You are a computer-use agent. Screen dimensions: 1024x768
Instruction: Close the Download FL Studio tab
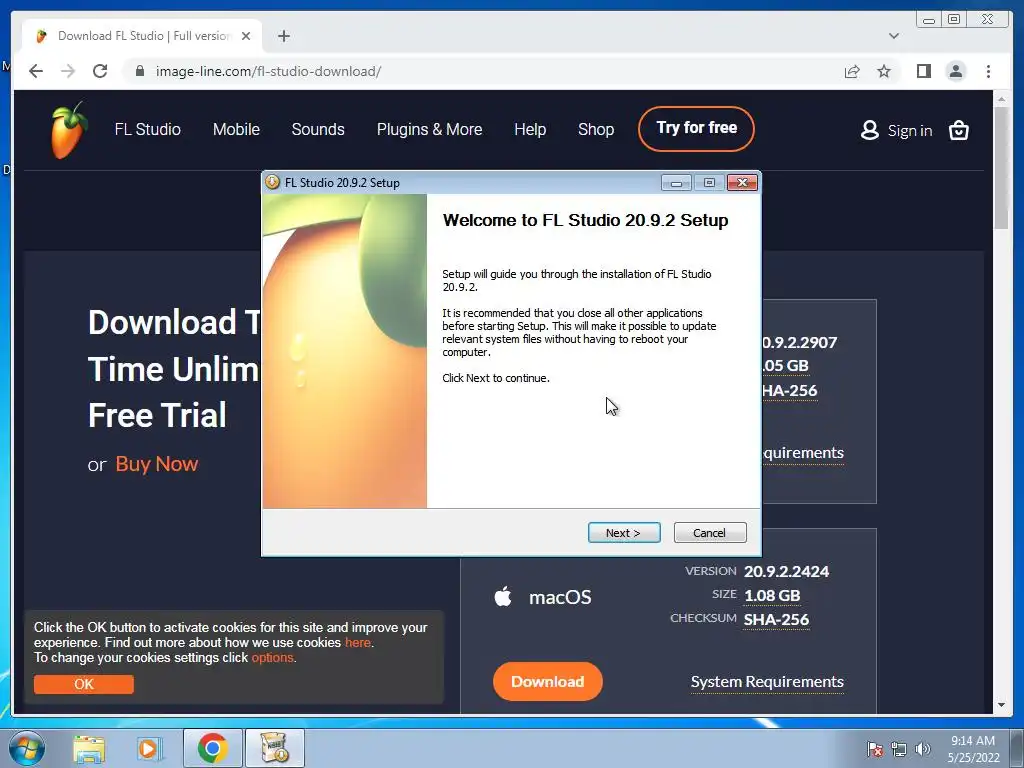coord(246,36)
